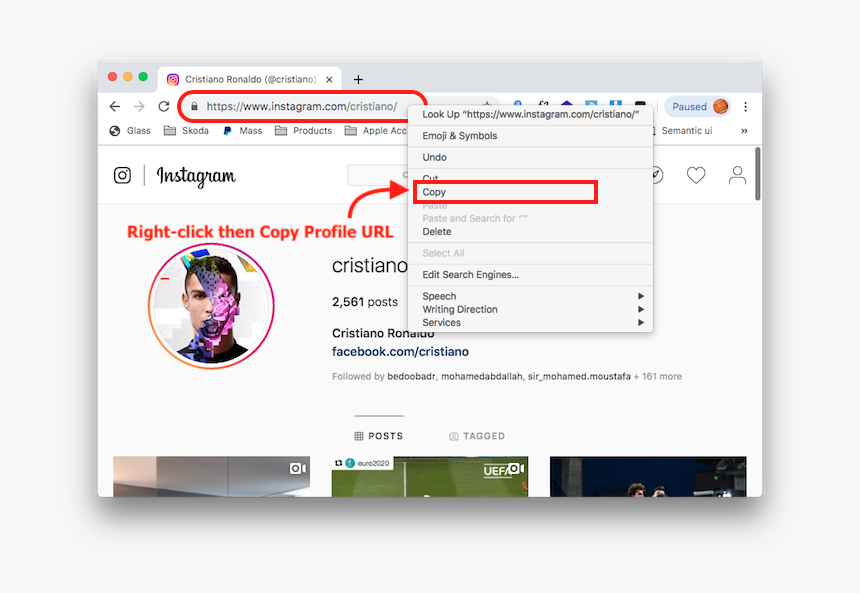This screenshot has height=593, width=860.
Task: Click the Instagram wordmark logo
Action: coord(196,176)
